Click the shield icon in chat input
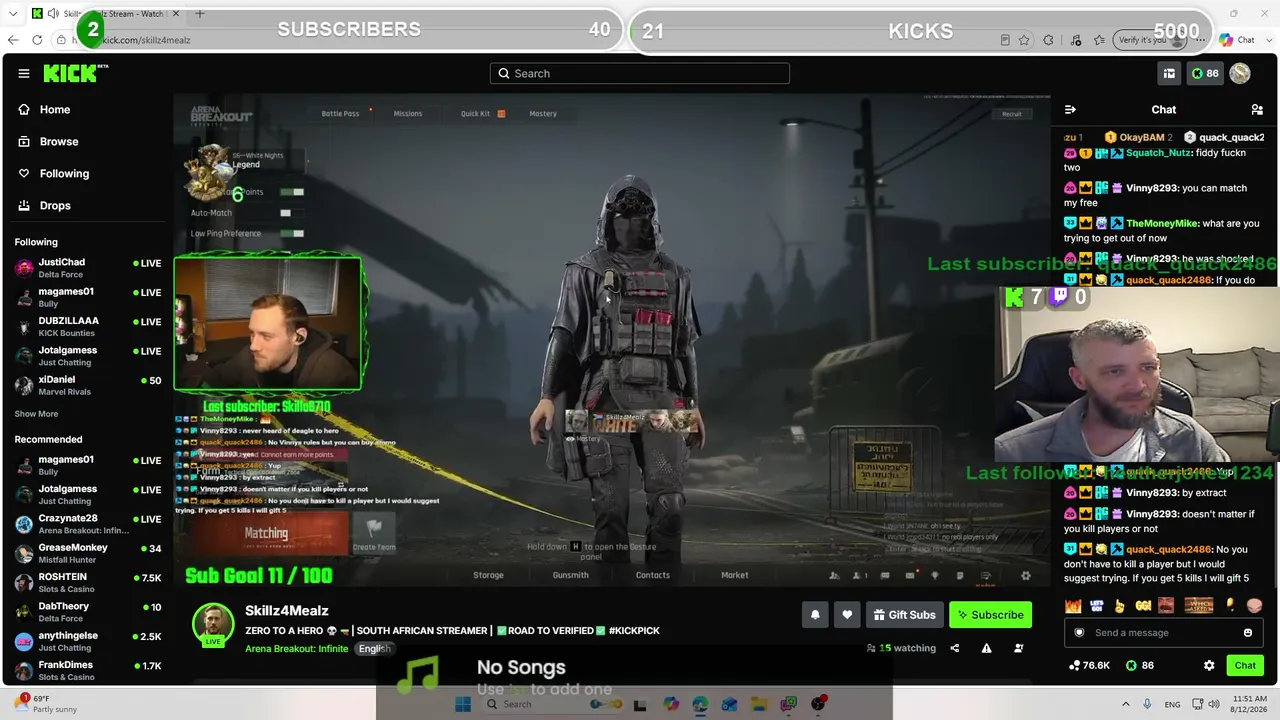Viewport: 1280px width, 720px height. (1079, 632)
